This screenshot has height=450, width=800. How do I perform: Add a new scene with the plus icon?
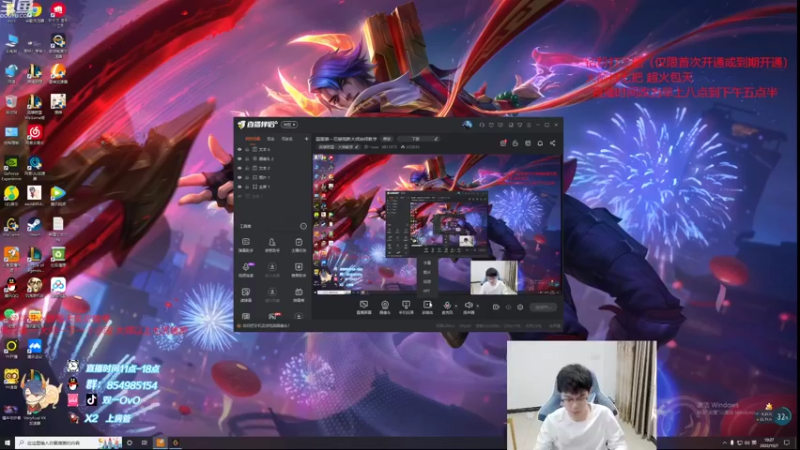click(x=307, y=139)
